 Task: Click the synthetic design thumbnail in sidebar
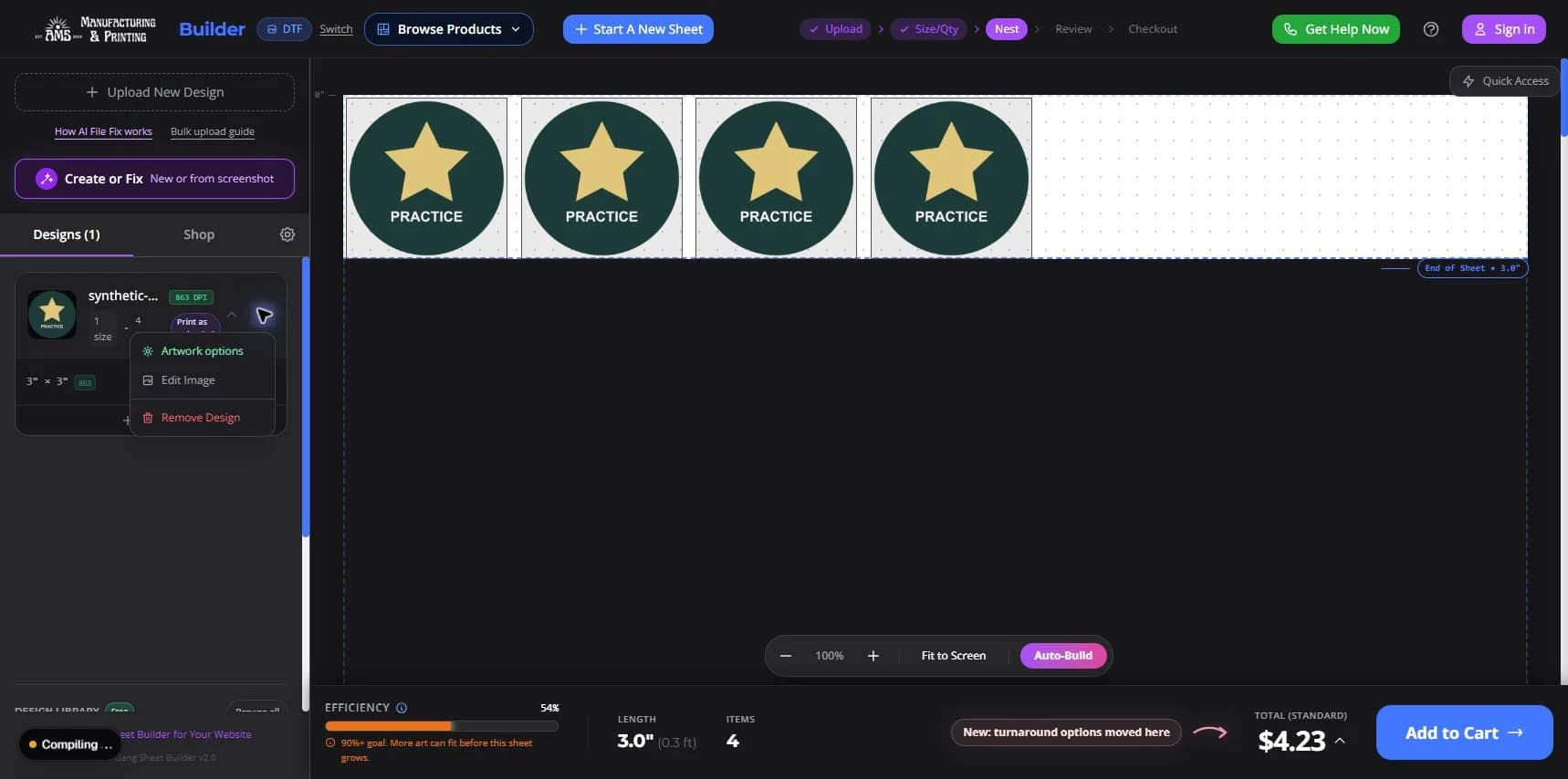pyautogui.click(x=52, y=315)
